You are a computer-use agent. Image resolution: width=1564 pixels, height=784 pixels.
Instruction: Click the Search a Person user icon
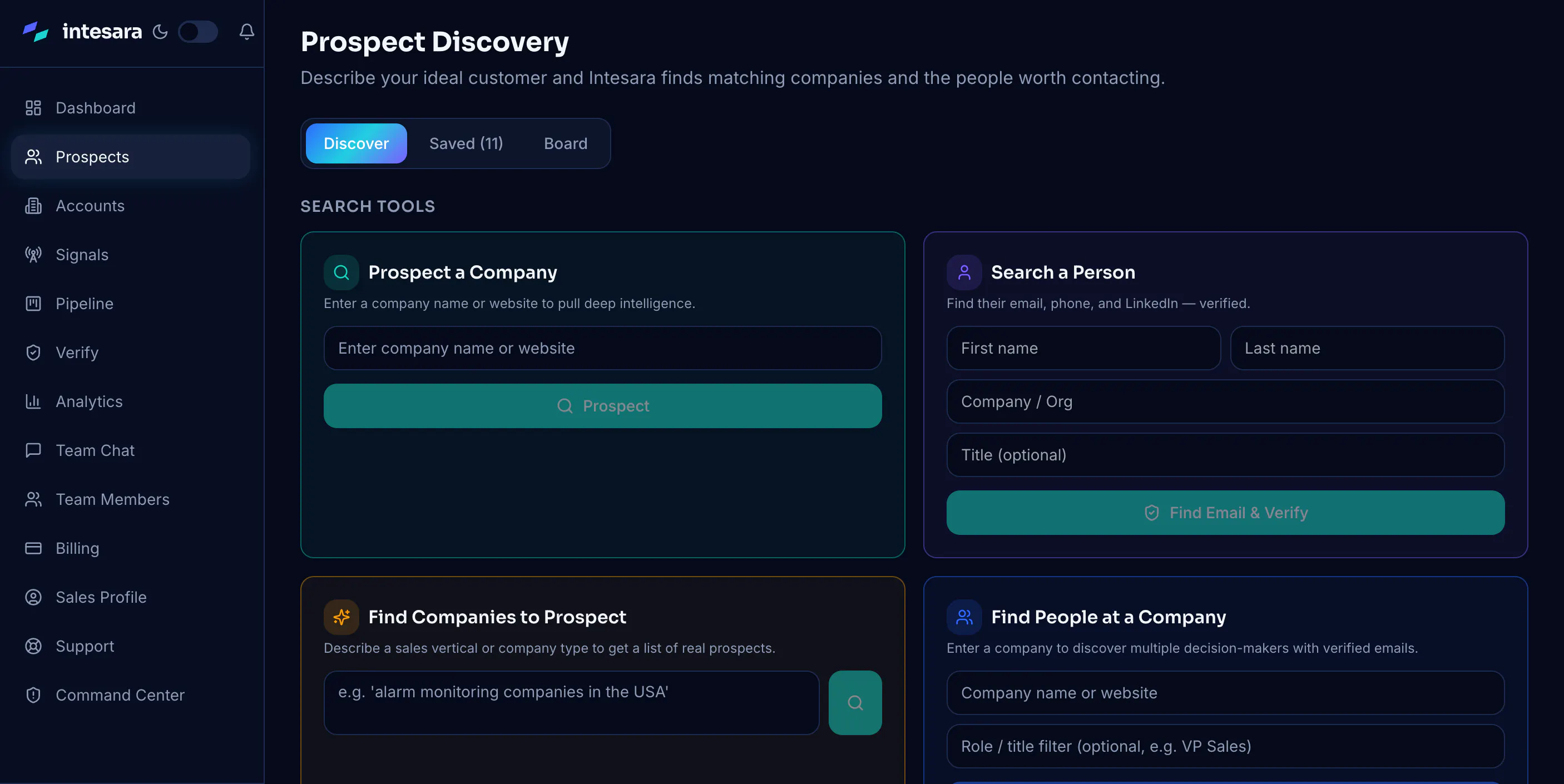coord(964,272)
